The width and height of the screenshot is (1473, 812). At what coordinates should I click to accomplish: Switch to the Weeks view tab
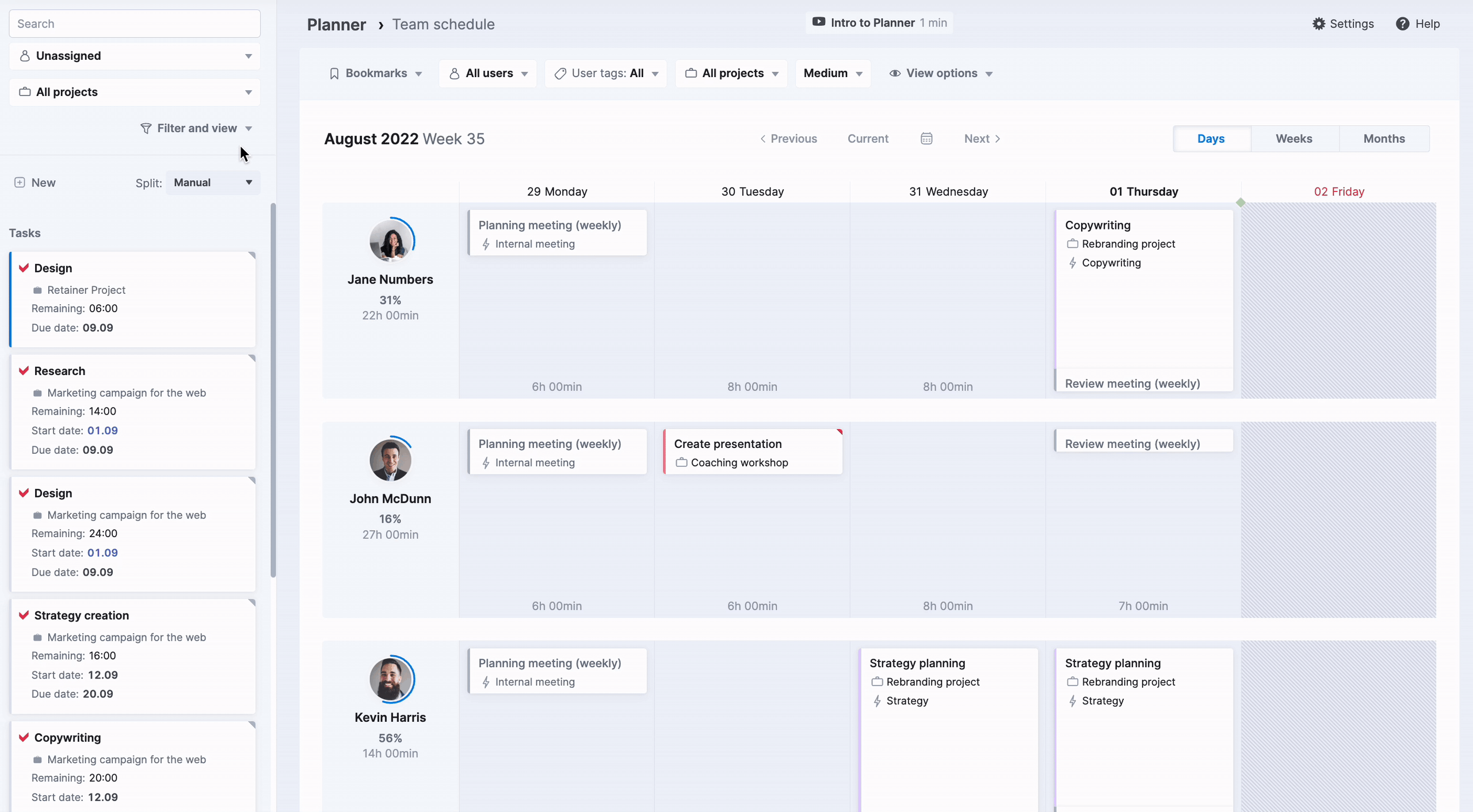1293,139
